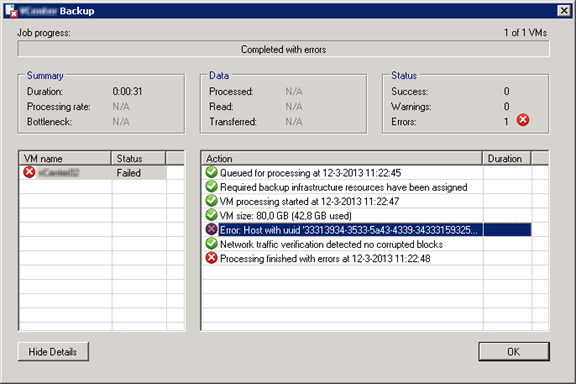The image size is (576, 384).
Task: Click the Read N/A value
Action: [294, 107]
